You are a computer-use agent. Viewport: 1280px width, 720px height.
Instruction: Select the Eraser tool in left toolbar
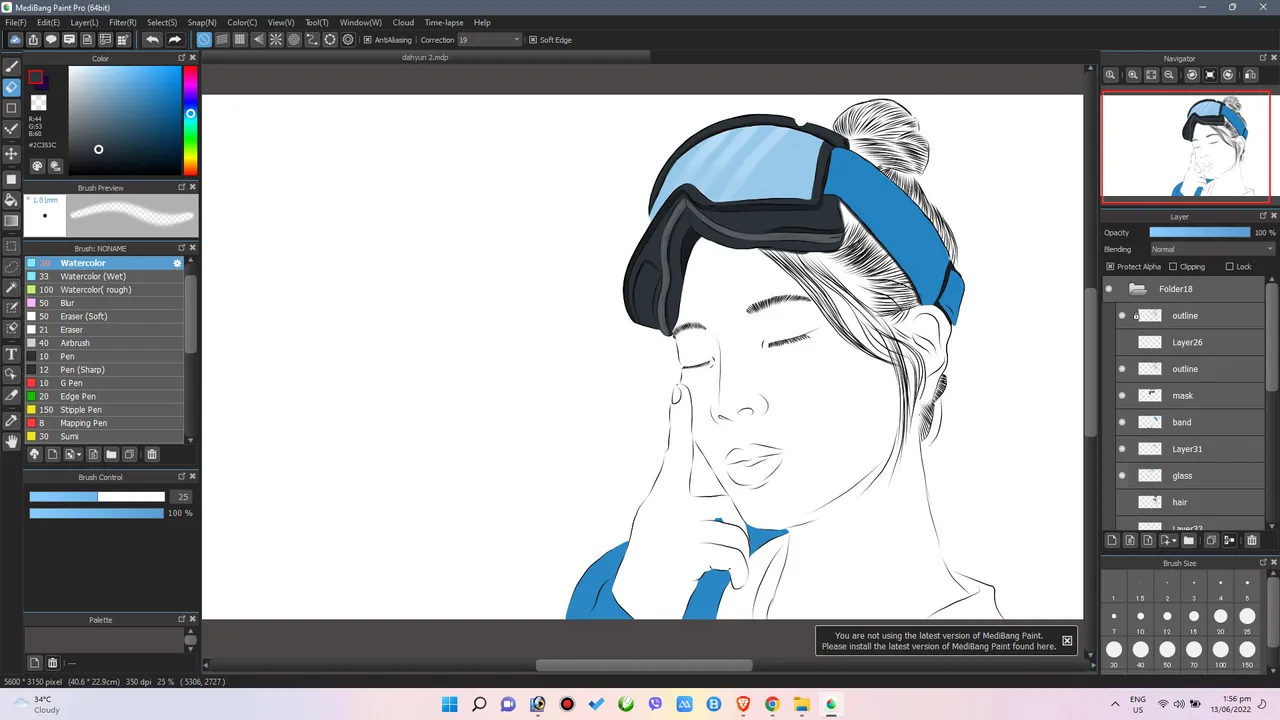point(12,87)
